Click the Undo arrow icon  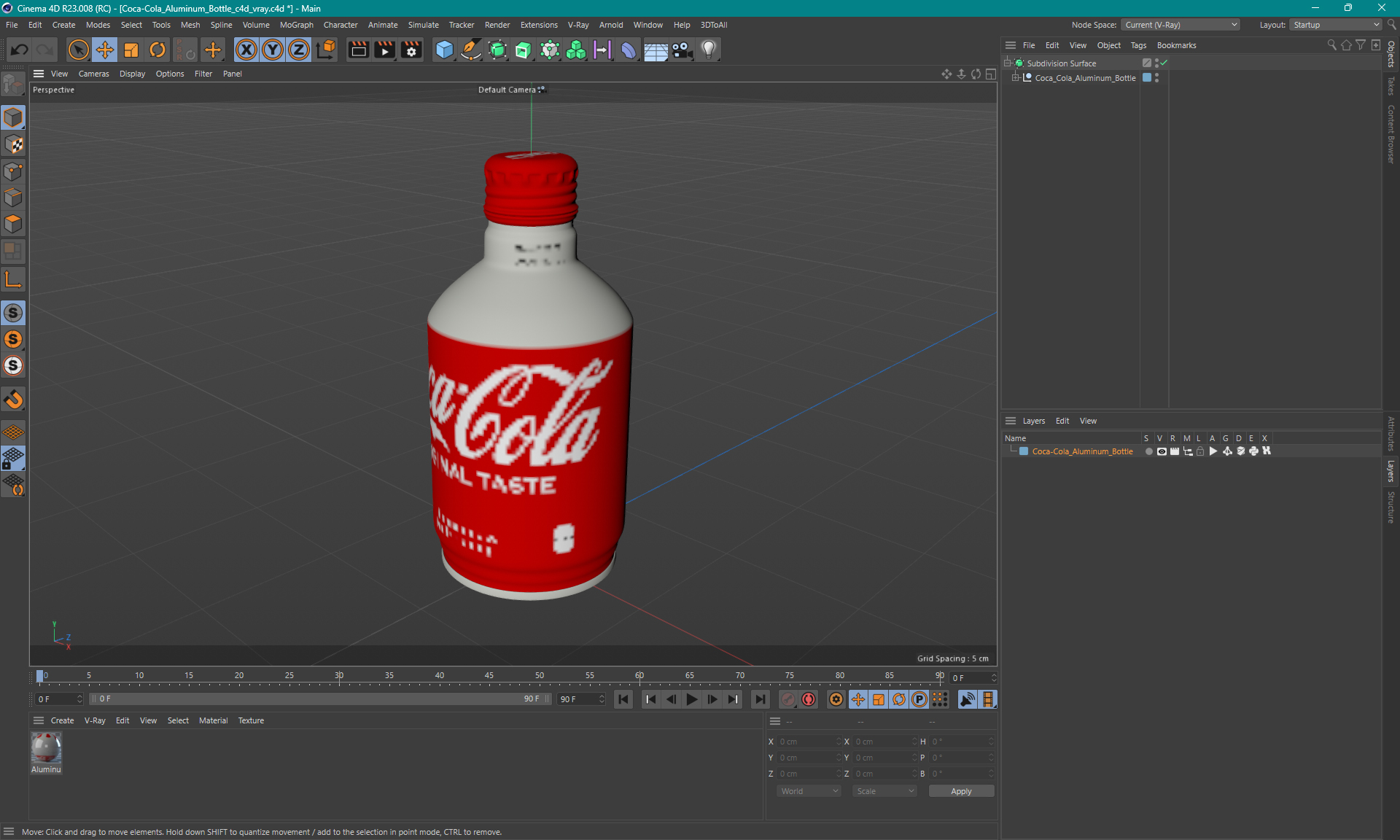point(20,50)
